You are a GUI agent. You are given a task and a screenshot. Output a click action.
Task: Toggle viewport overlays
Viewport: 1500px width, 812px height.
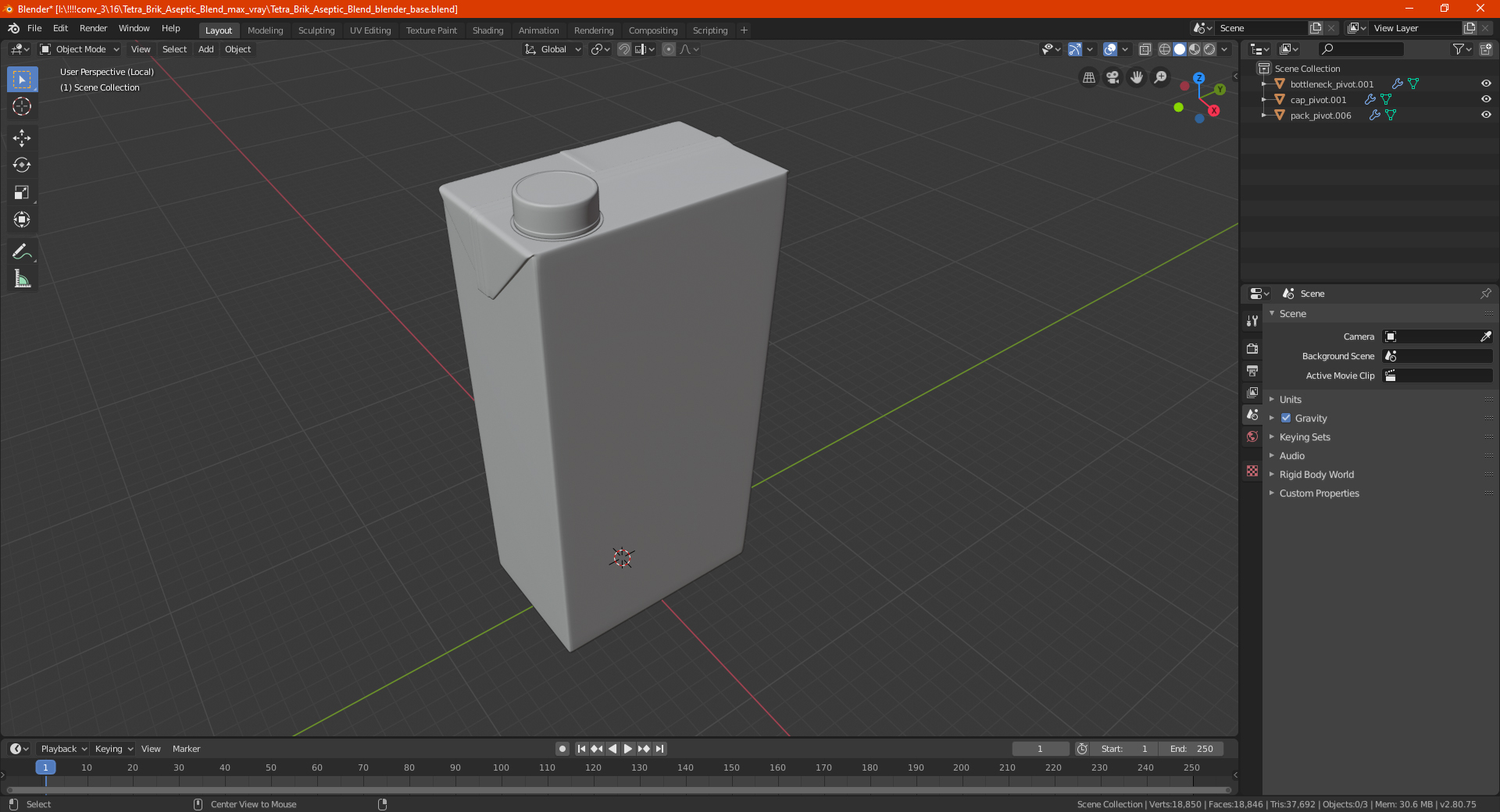click(1110, 49)
